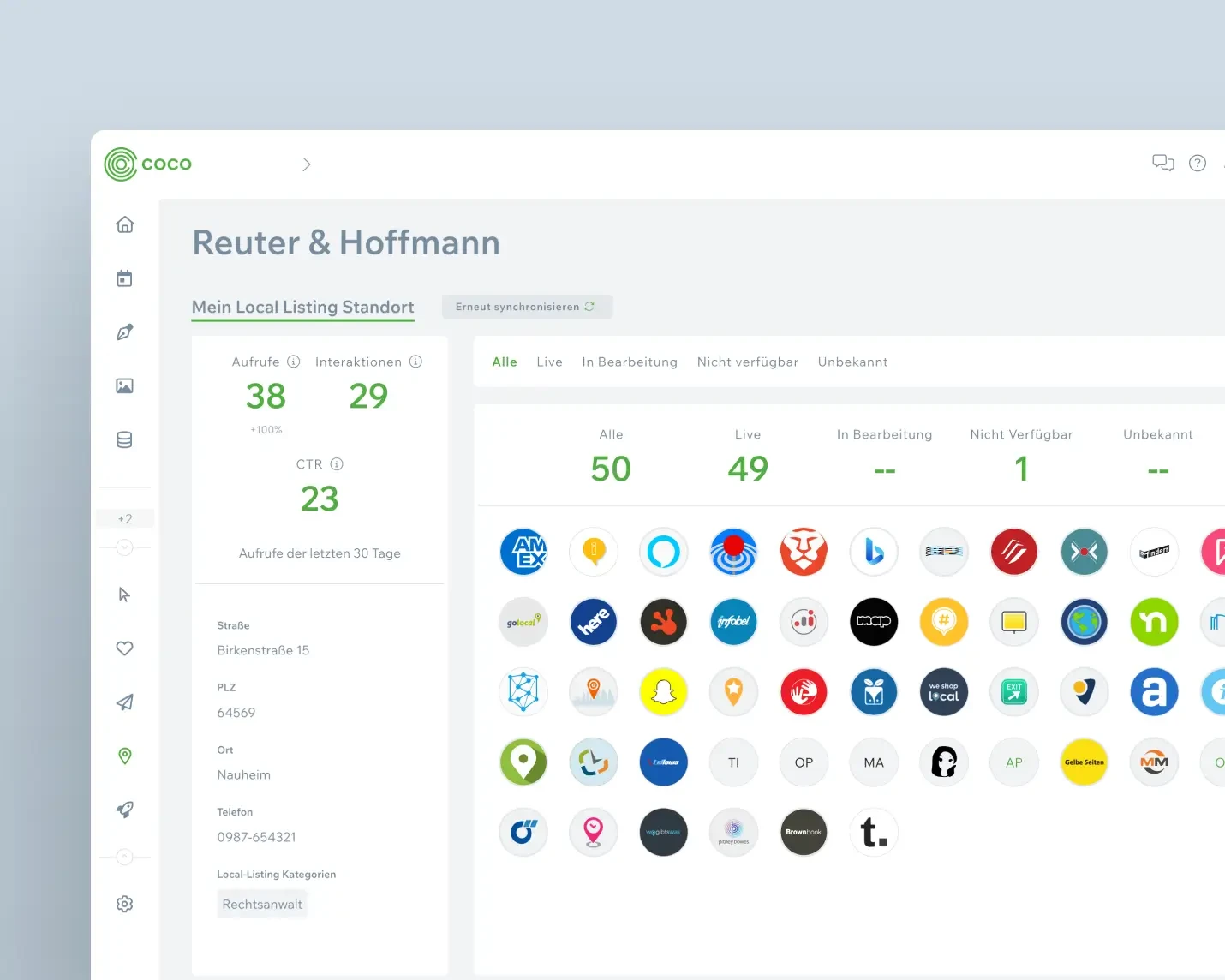This screenshot has height=980, width=1225.
Task: Open the OP listing placeholder
Action: click(804, 762)
